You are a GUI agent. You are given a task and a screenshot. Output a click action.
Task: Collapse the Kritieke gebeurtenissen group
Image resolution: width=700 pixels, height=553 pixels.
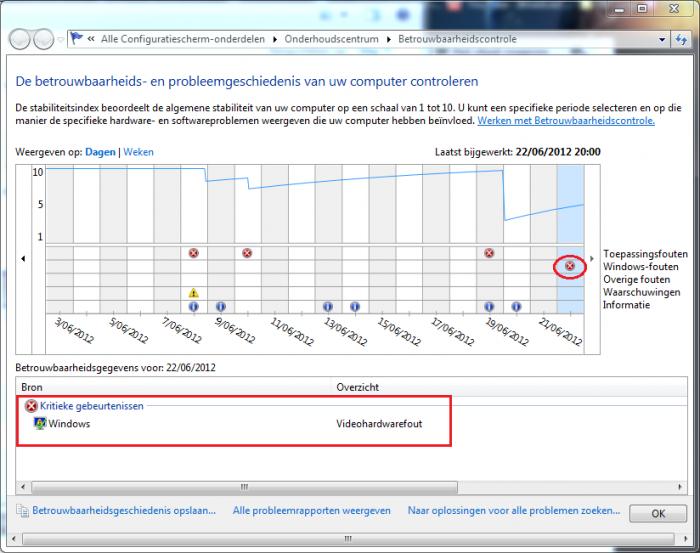(92, 406)
